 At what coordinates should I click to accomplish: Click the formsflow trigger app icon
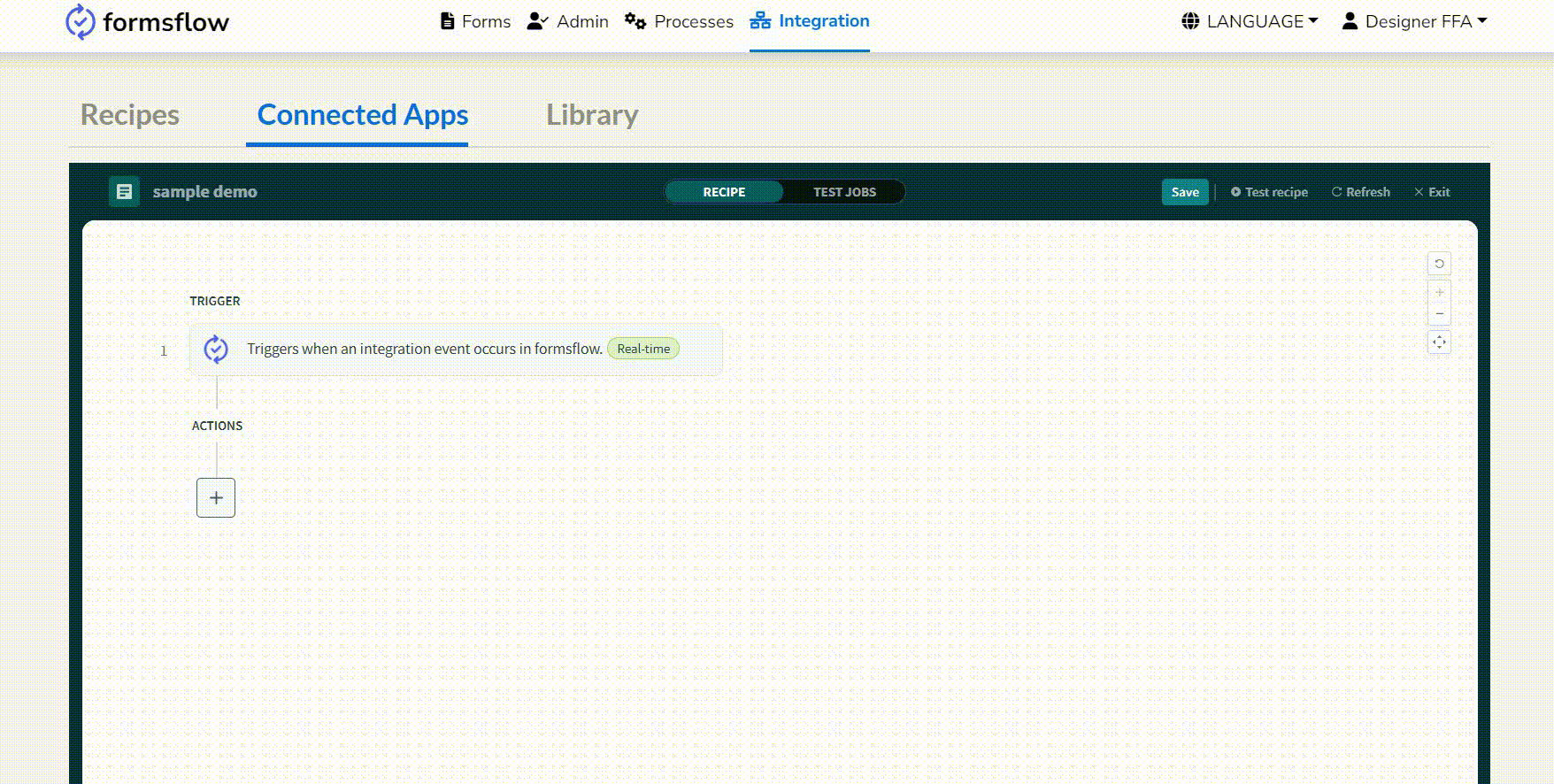(x=216, y=350)
